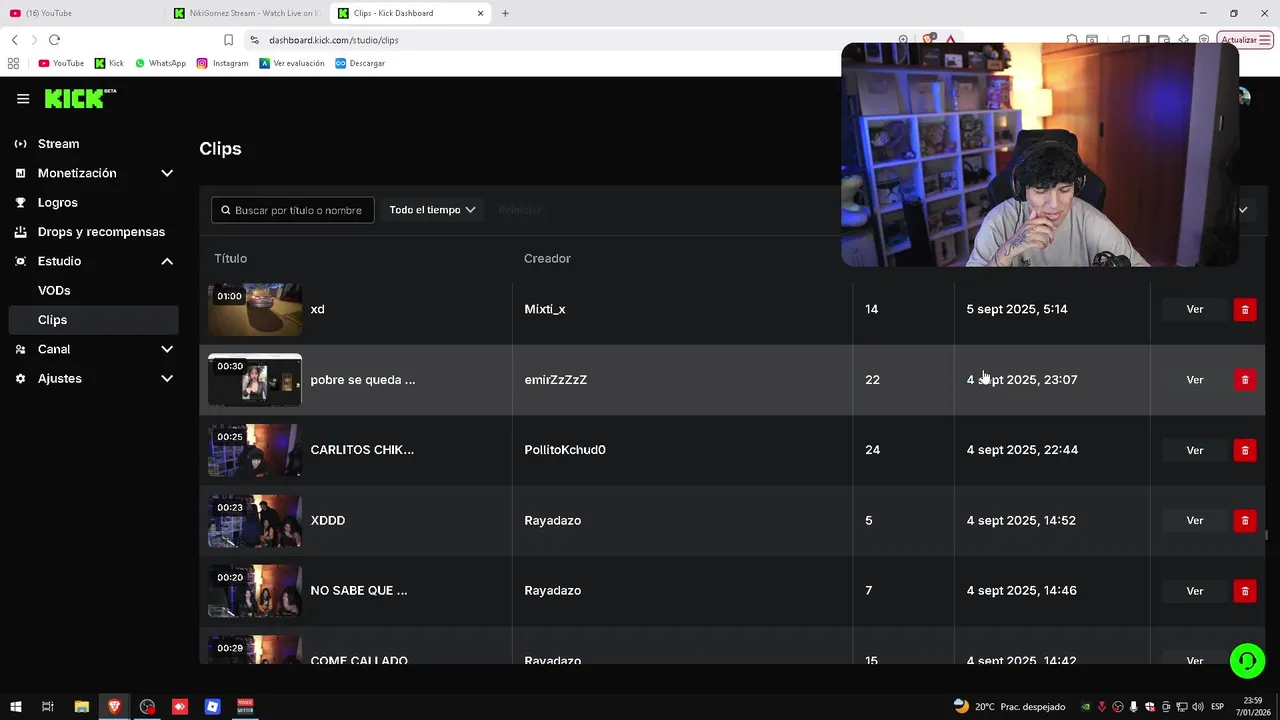
Task: Open thumbnail of the xd clip
Action: point(255,309)
